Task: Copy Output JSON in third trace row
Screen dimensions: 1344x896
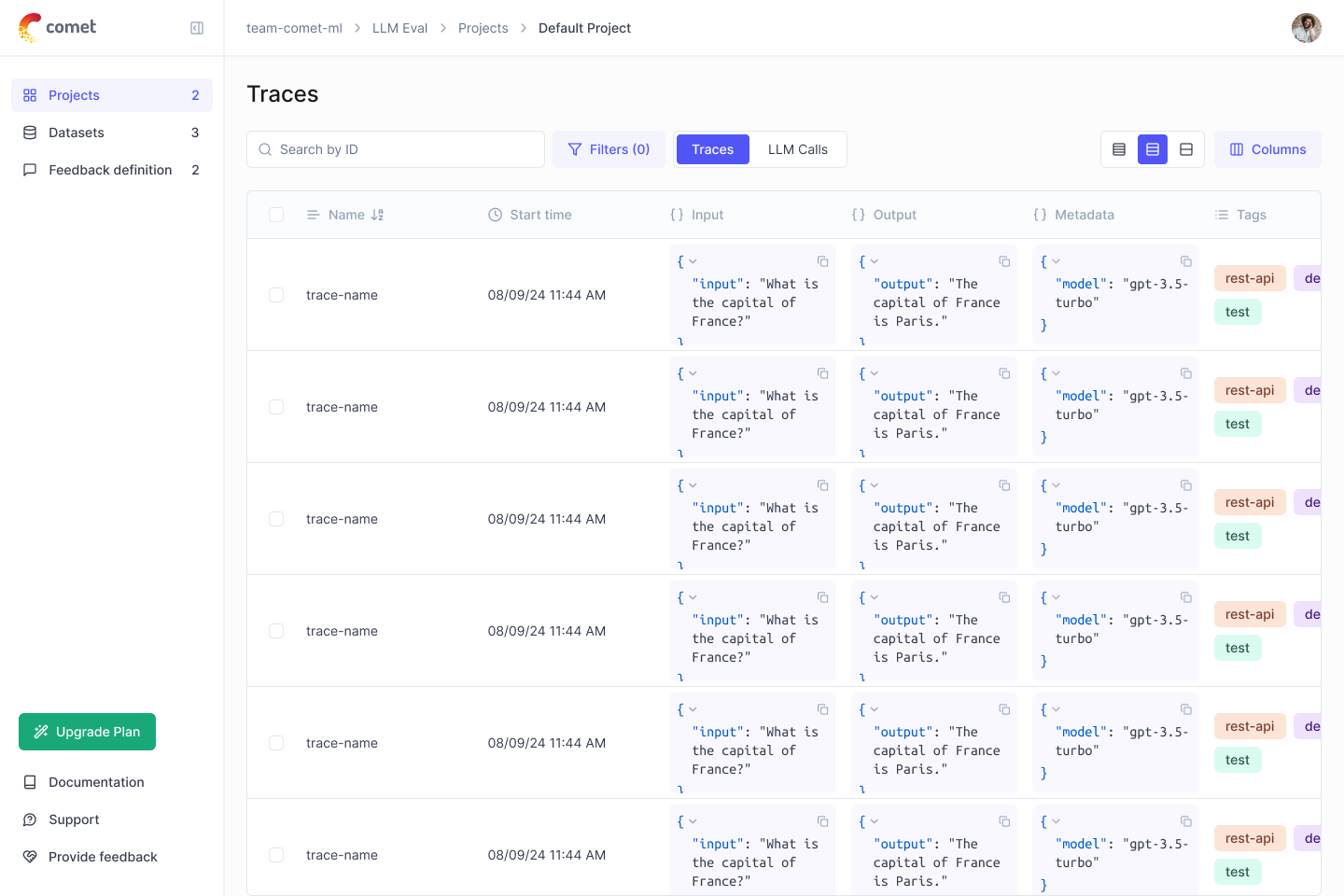Action: point(1004,485)
